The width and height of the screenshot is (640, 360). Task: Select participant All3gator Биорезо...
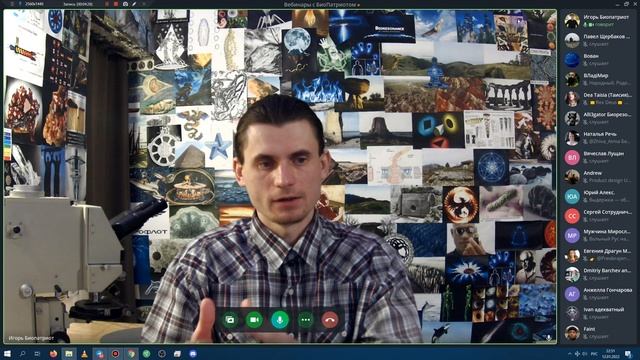click(x=598, y=118)
